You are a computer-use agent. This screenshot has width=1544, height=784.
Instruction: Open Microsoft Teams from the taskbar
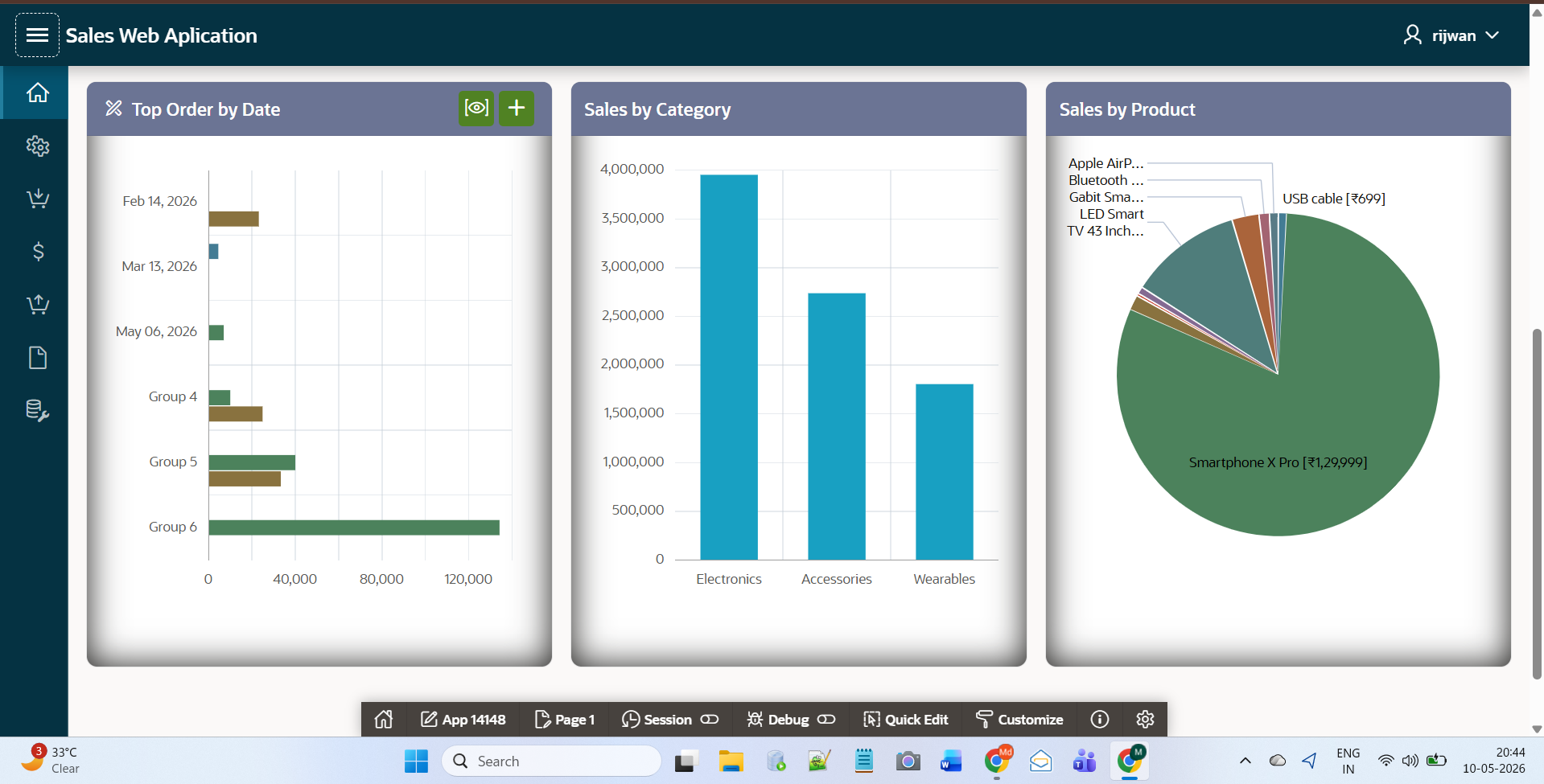(1085, 761)
